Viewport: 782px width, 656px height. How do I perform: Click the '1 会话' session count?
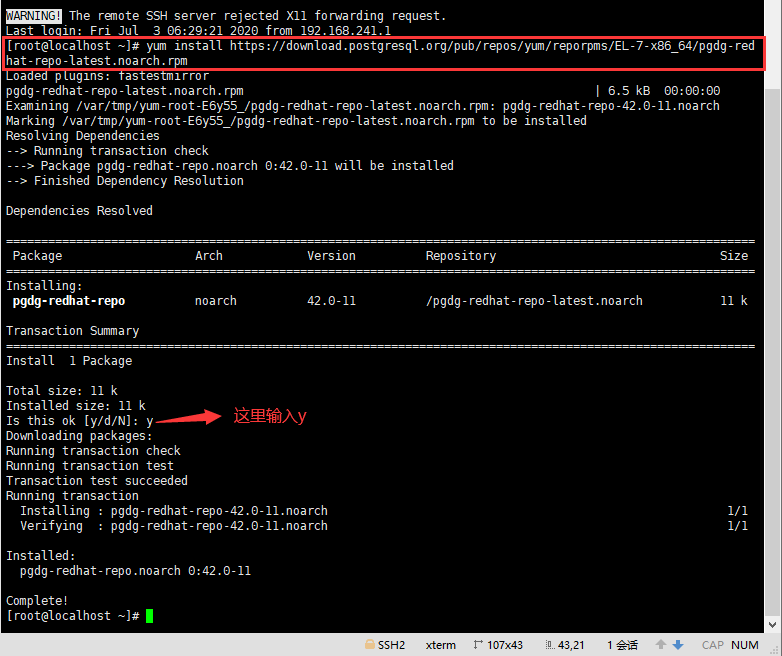coord(622,645)
